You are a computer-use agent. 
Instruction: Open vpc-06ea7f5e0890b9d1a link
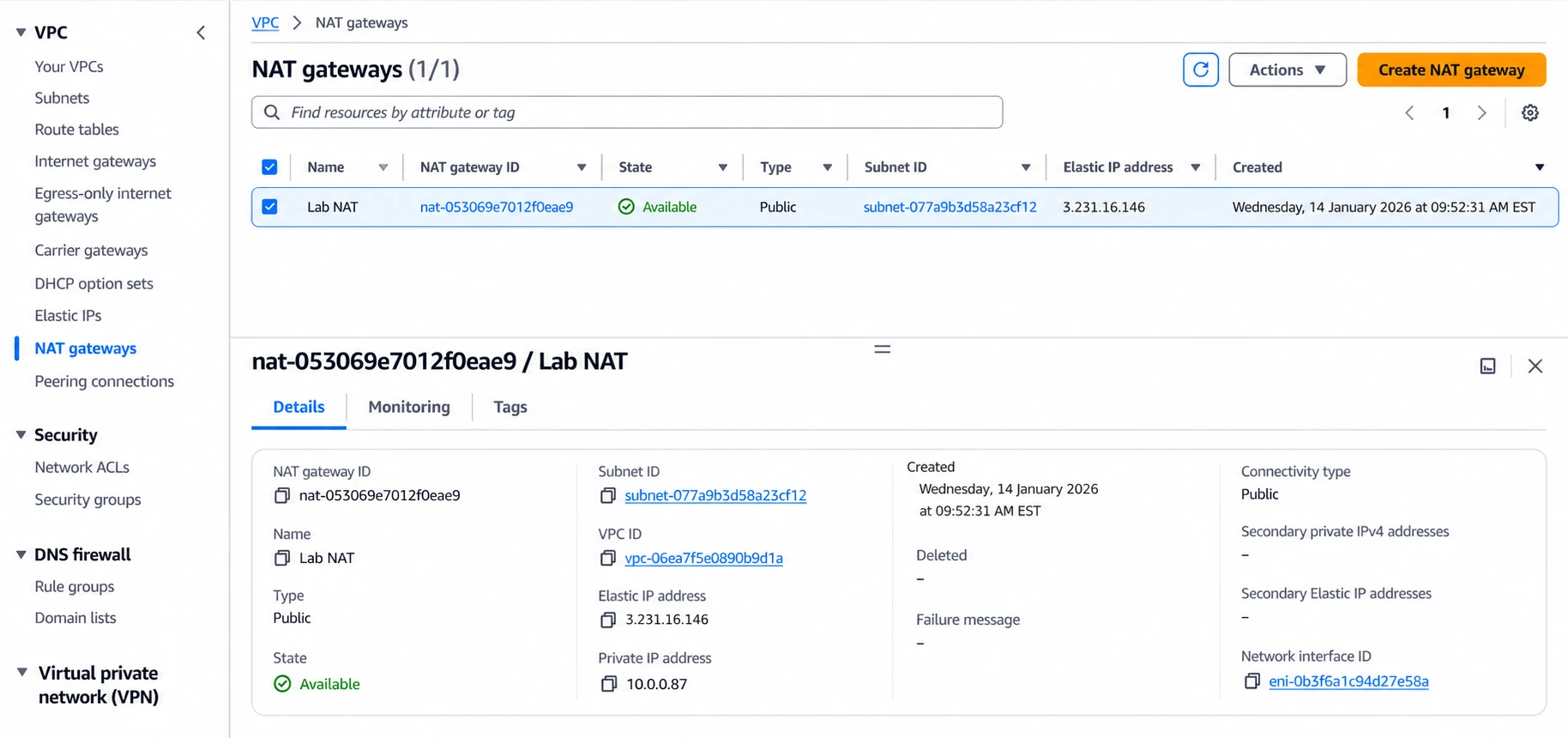coord(703,558)
